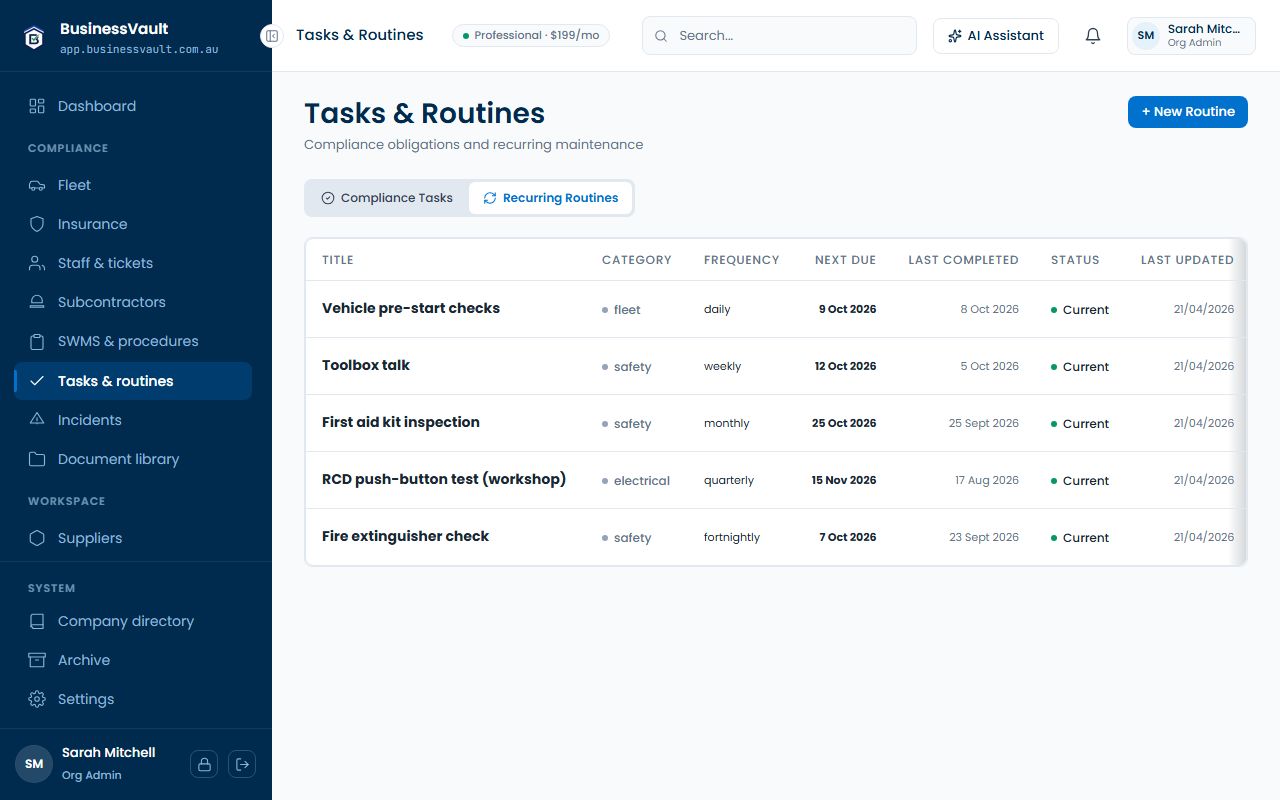Click the + New Routine button
The width and height of the screenshot is (1280, 800).
1188,112
